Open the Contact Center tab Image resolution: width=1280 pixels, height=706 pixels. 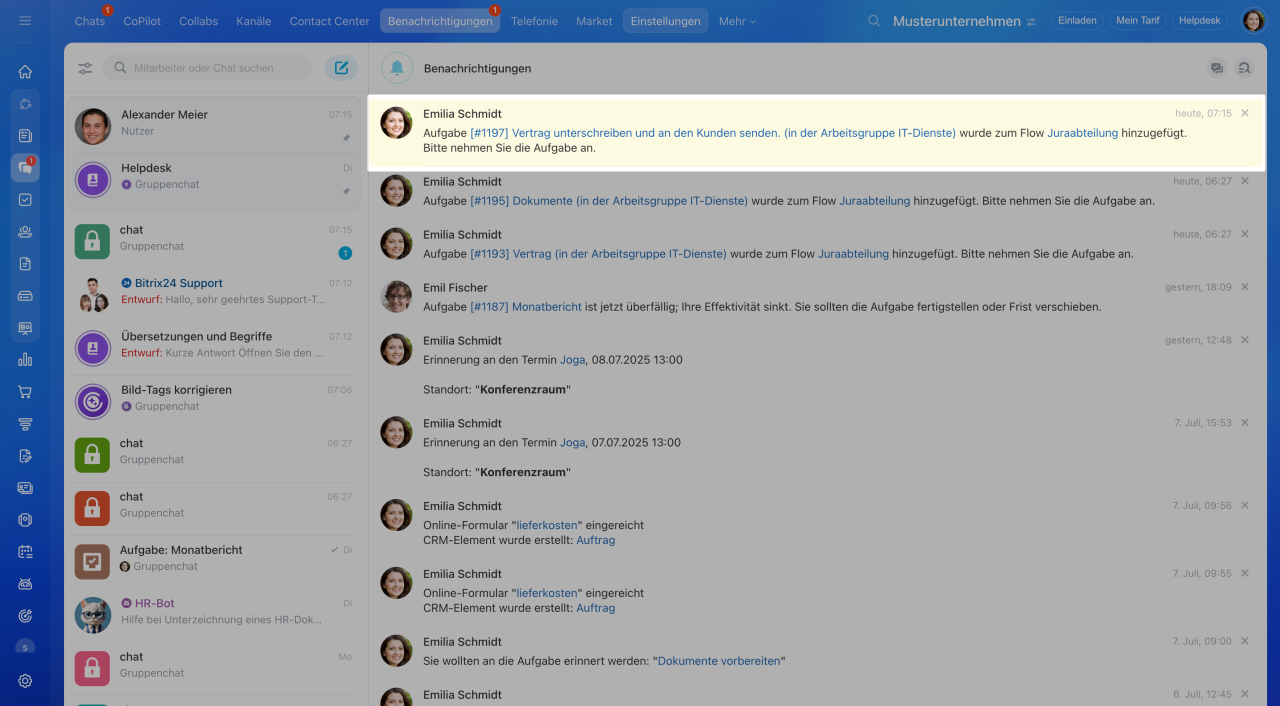tap(329, 21)
